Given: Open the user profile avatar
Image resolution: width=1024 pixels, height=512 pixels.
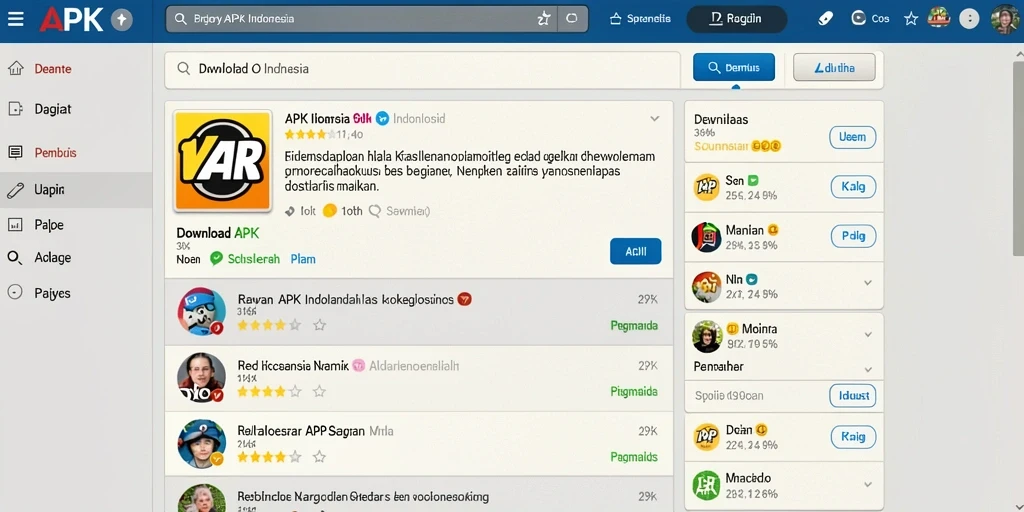Looking at the screenshot, I should (x=1004, y=19).
